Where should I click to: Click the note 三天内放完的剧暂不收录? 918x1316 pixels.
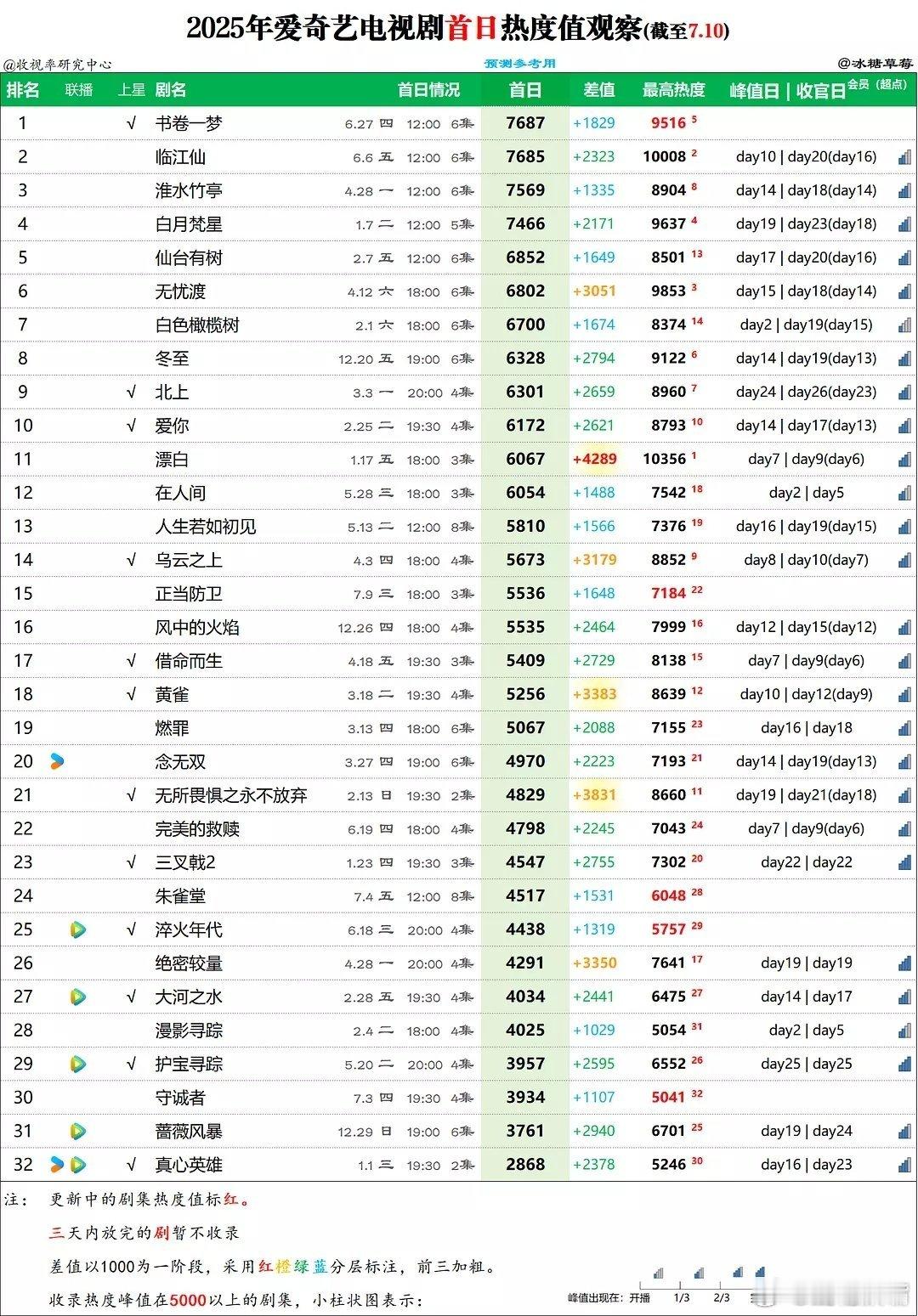pyautogui.click(x=144, y=1233)
